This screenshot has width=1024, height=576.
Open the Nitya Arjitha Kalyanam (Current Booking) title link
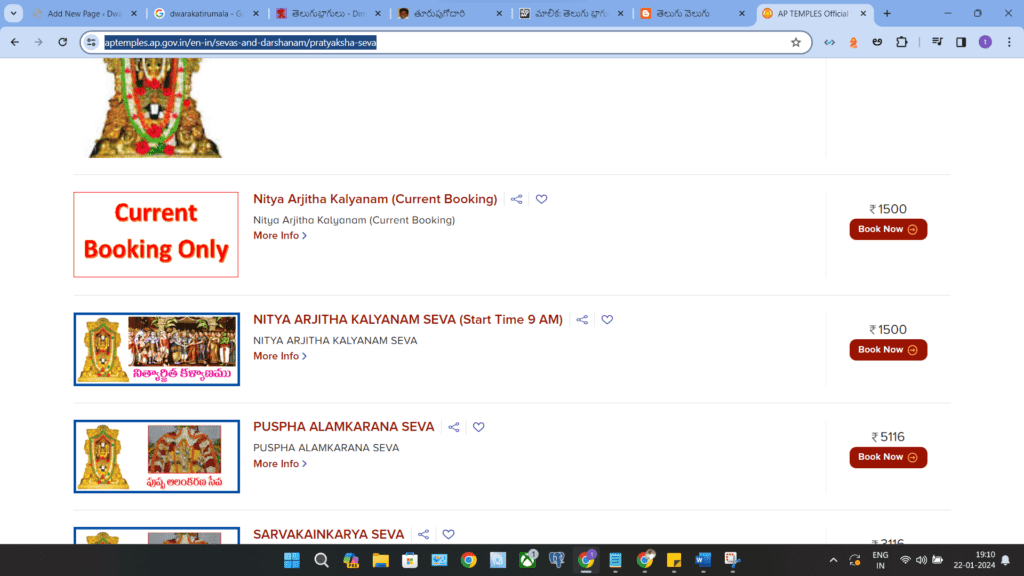point(375,199)
